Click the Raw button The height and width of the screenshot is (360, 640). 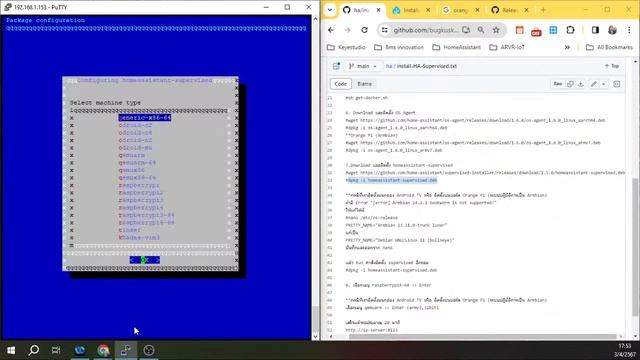pyautogui.click(x=558, y=84)
